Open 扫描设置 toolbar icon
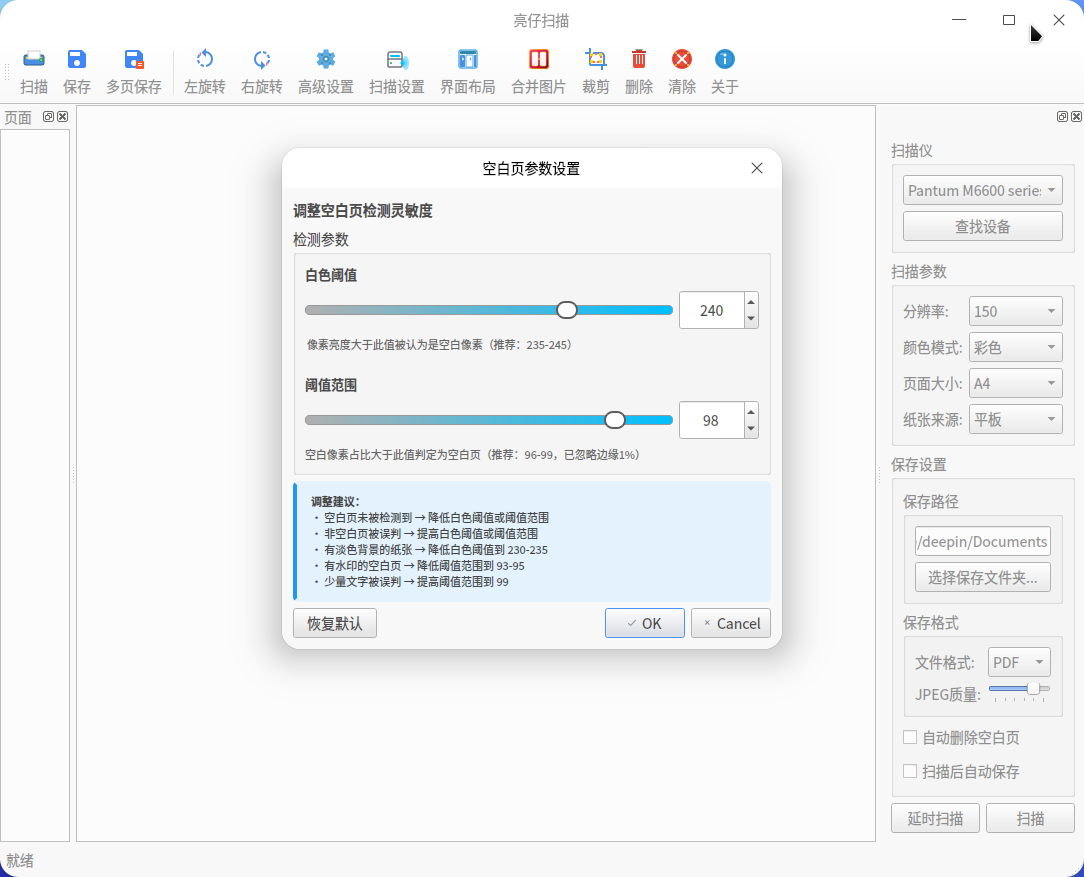 coord(397,59)
